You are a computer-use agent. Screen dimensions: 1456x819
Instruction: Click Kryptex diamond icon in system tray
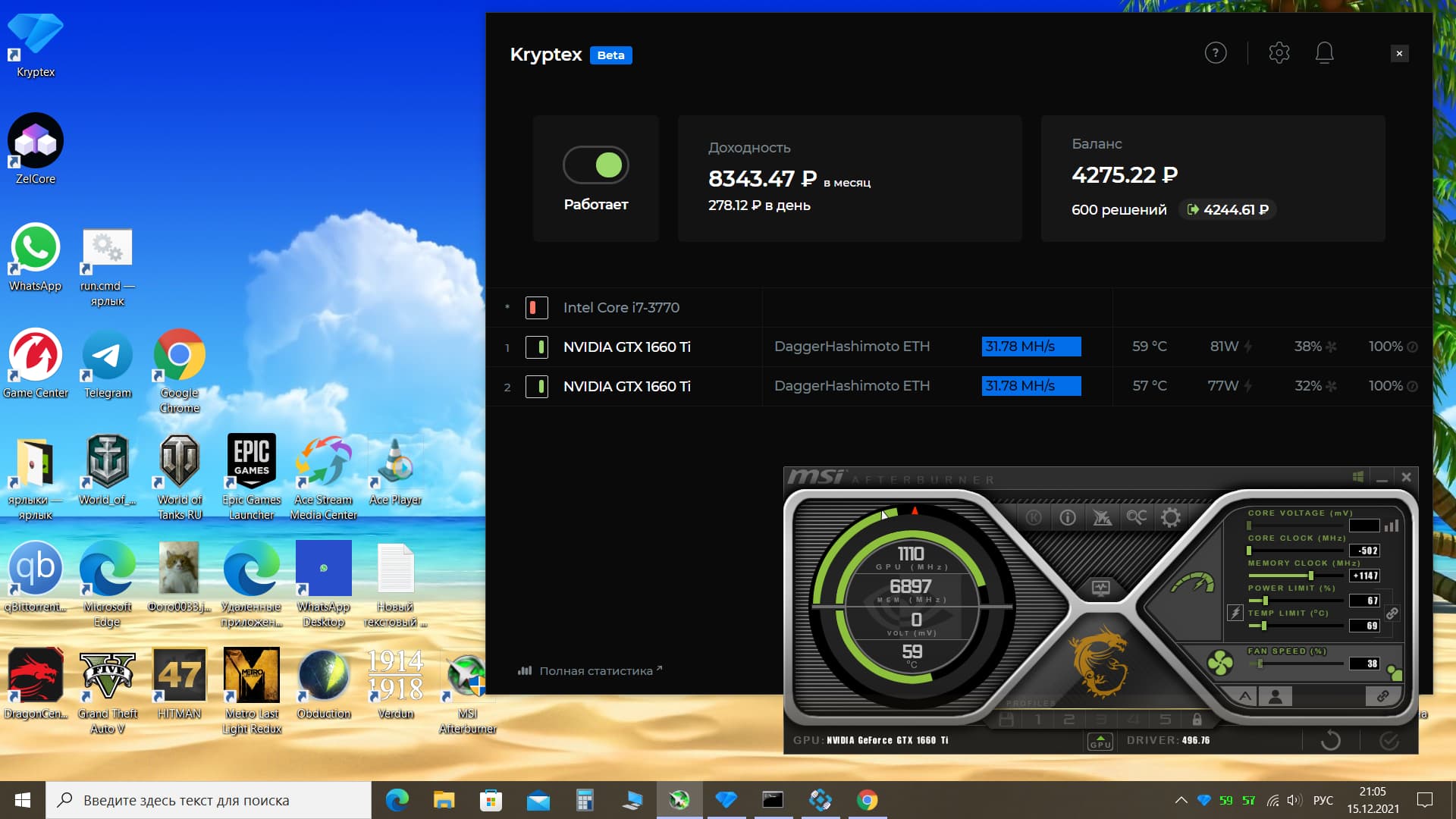1204,800
